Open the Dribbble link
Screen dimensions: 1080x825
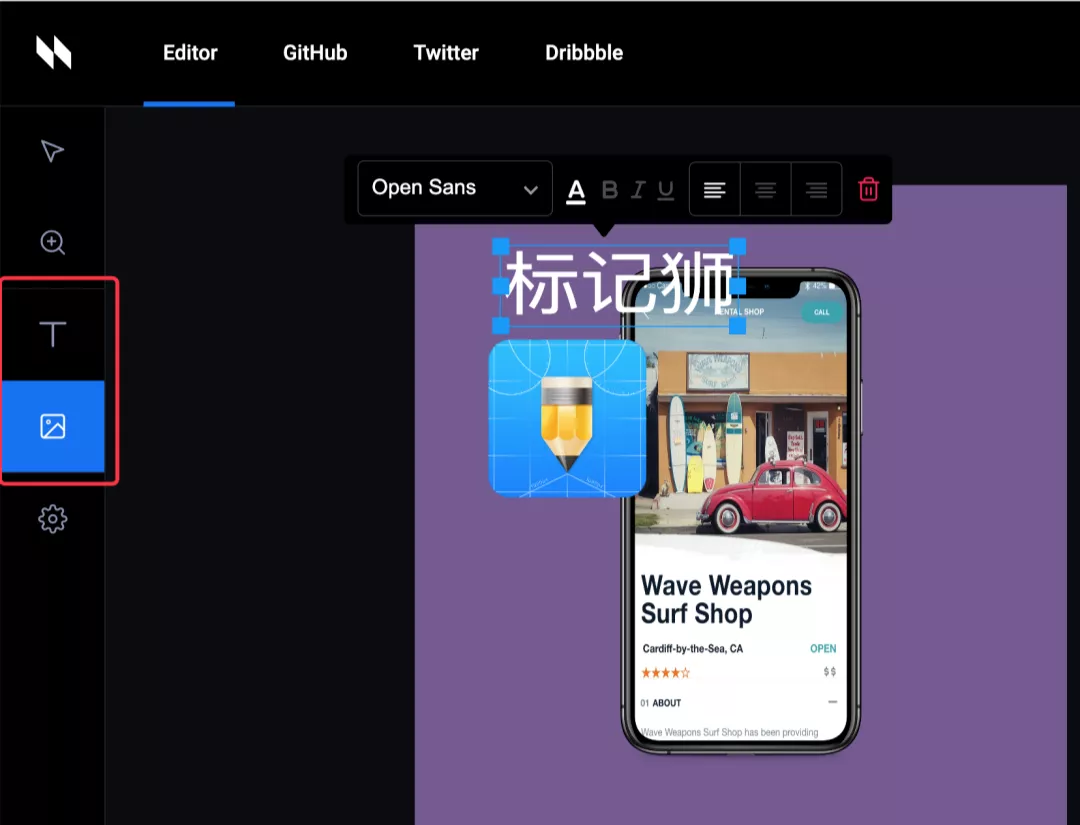tap(584, 53)
